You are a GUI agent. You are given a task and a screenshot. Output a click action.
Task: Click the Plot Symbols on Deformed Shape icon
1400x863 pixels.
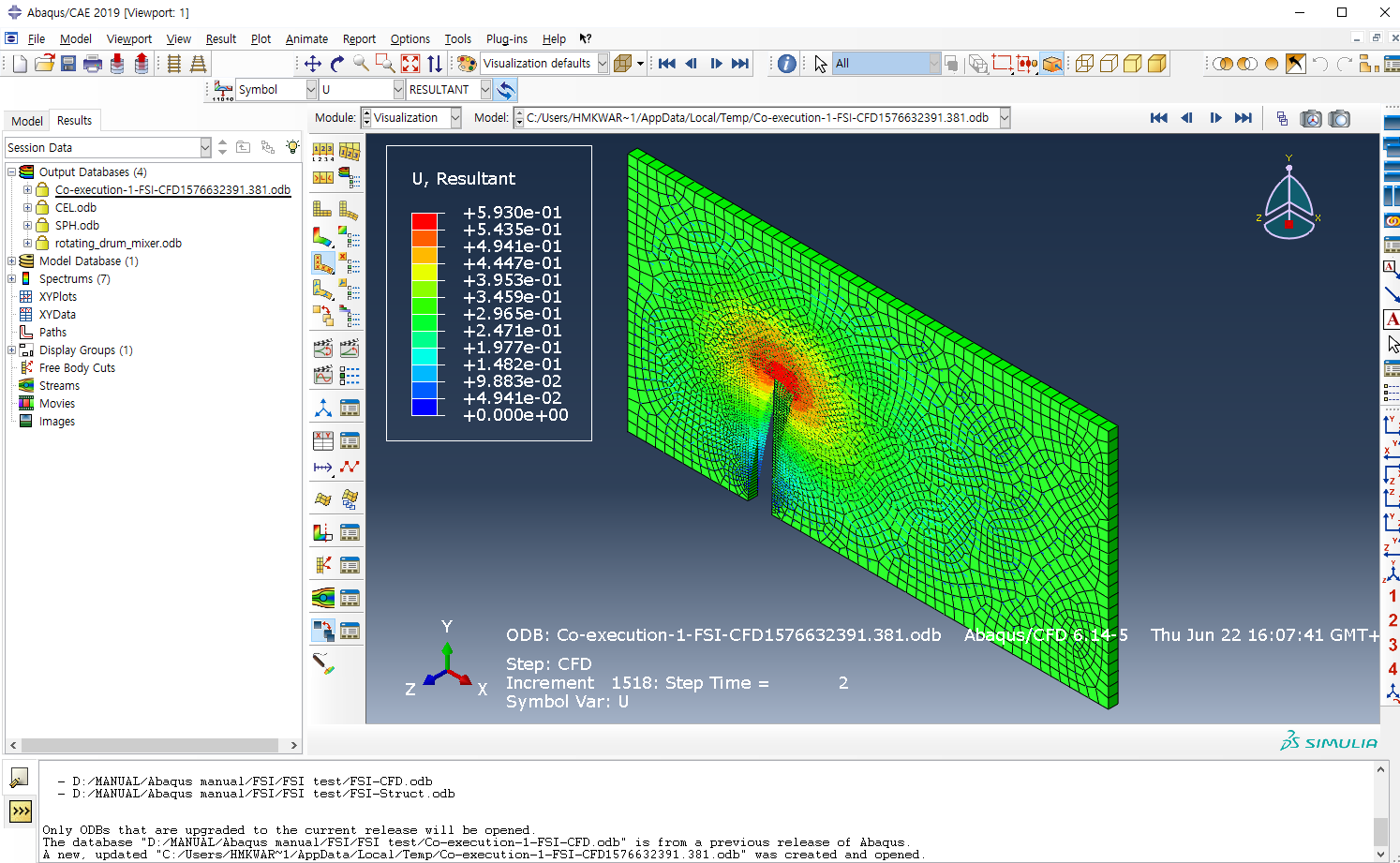(x=323, y=263)
